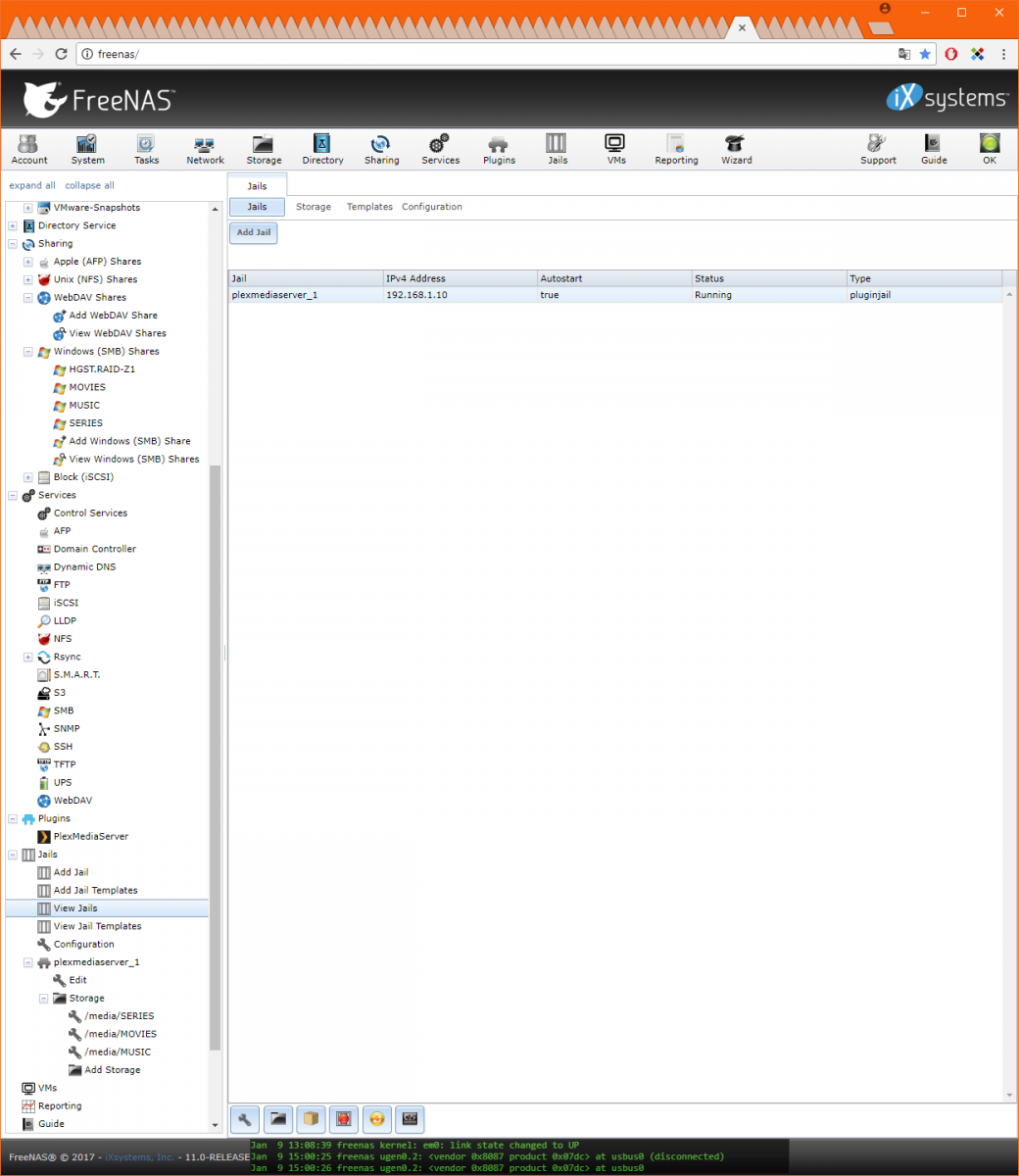The width and height of the screenshot is (1019, 1176).
Task: Open the jail shell console button
Action: (410, 1118)
